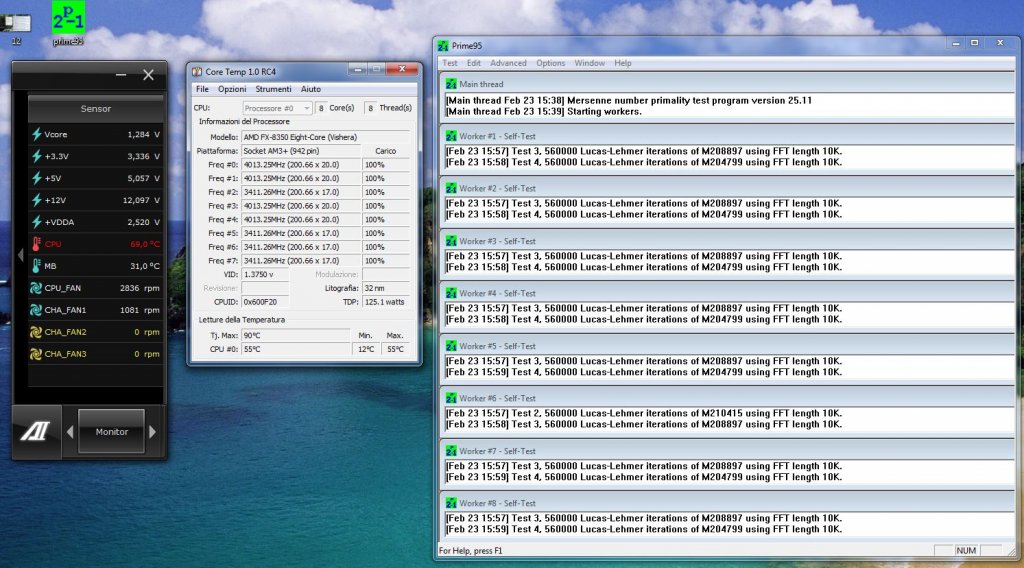The image size is (1024, 568).
Task: Open the Options menu in Prime95
Action: click(551, 63)
